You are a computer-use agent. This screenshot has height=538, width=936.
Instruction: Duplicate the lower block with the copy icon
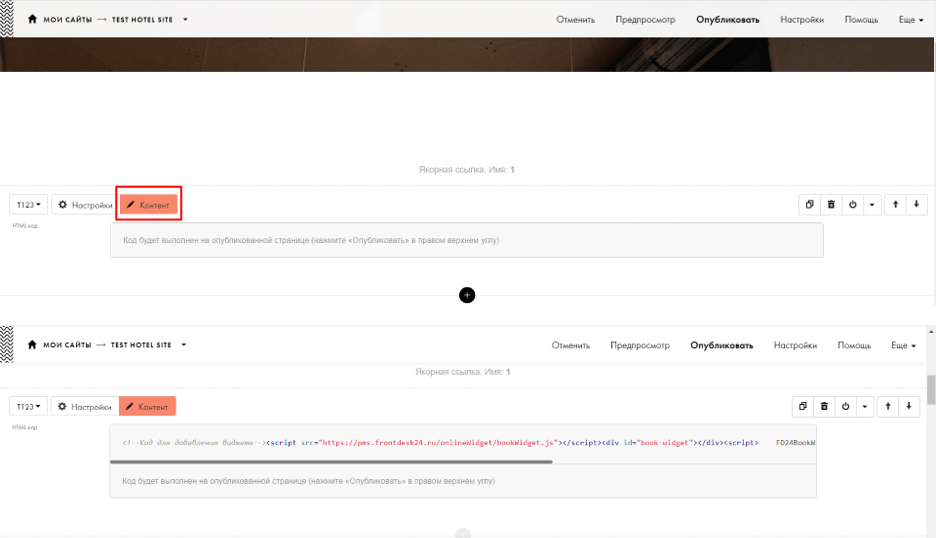[x=803, y=406]
